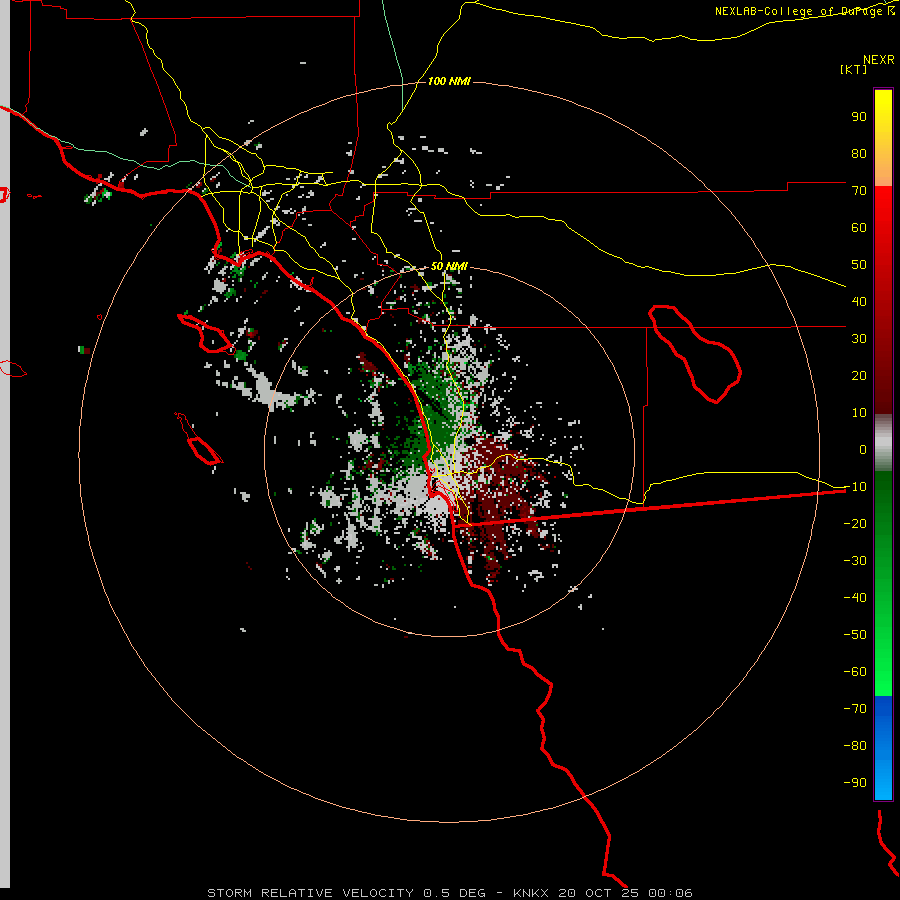This screenshot has width=900, height=900.
Task: Click the positive 90 value on the velocity scale
Action: (x=859, y=117)
